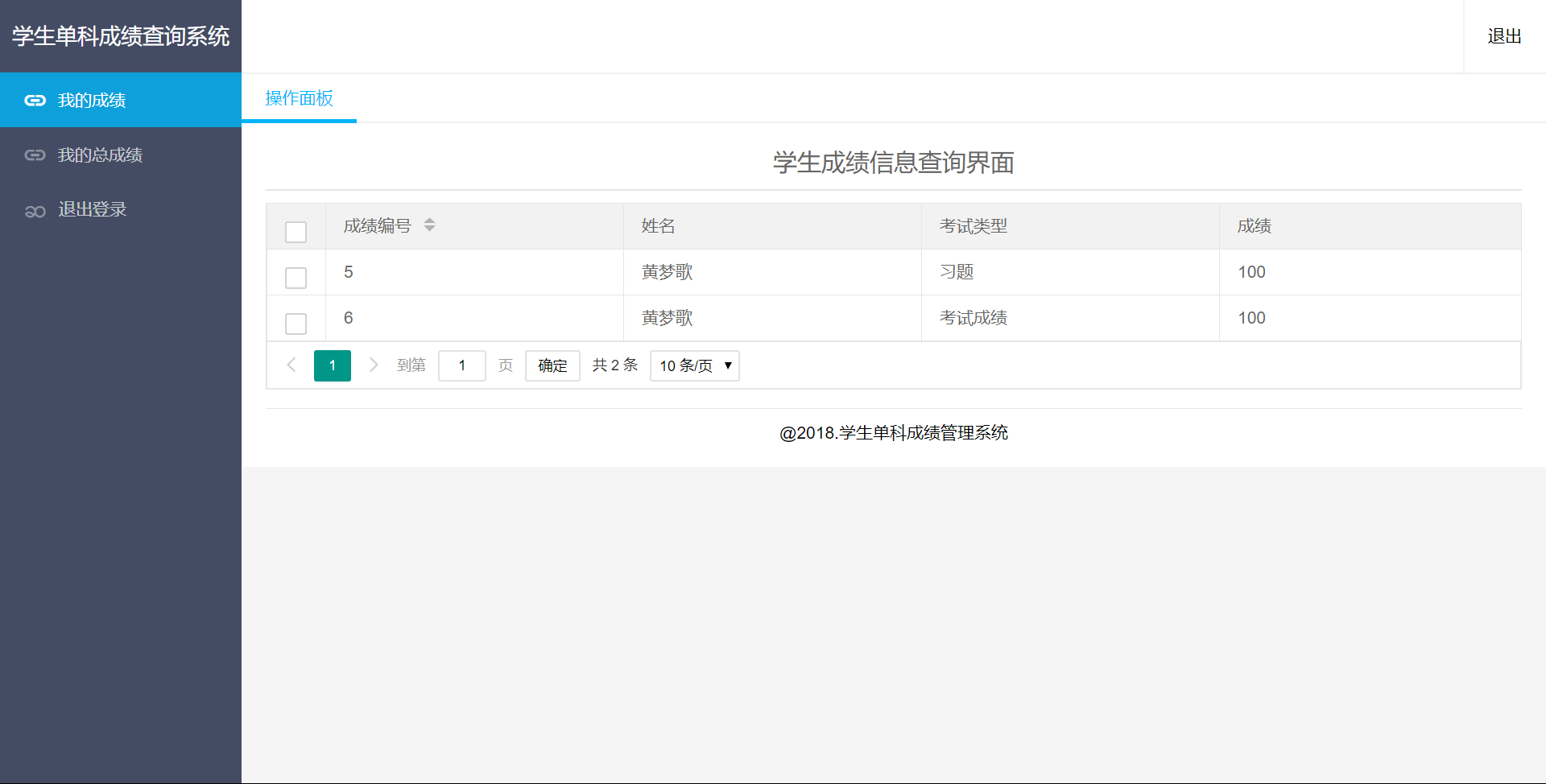The width and height of the screenshot is (1546, 784).
Task: Go to previous page with left chevron
Action: [291, 365]
